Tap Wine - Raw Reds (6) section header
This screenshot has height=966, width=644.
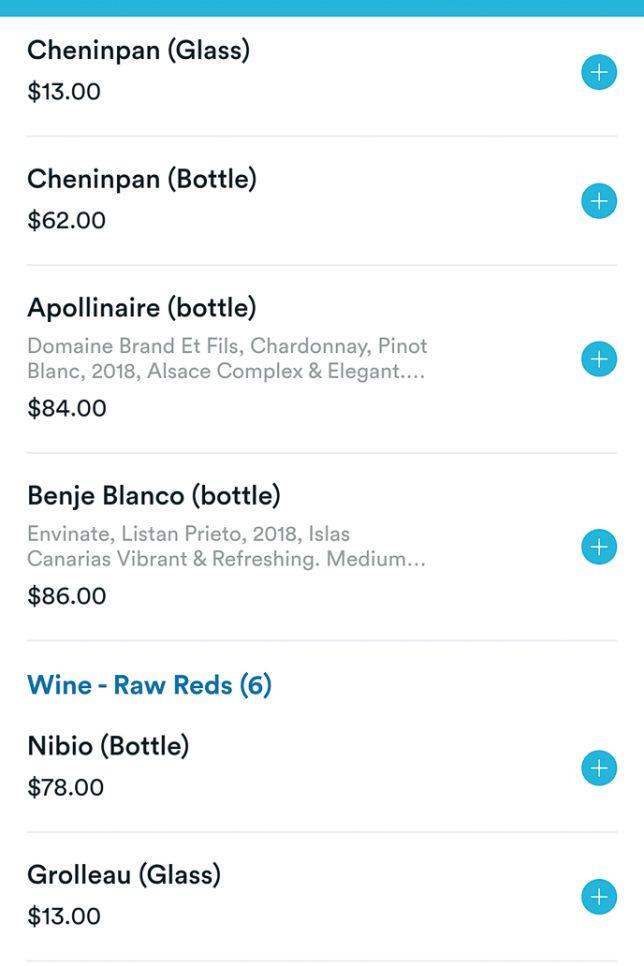coord(149,685)
